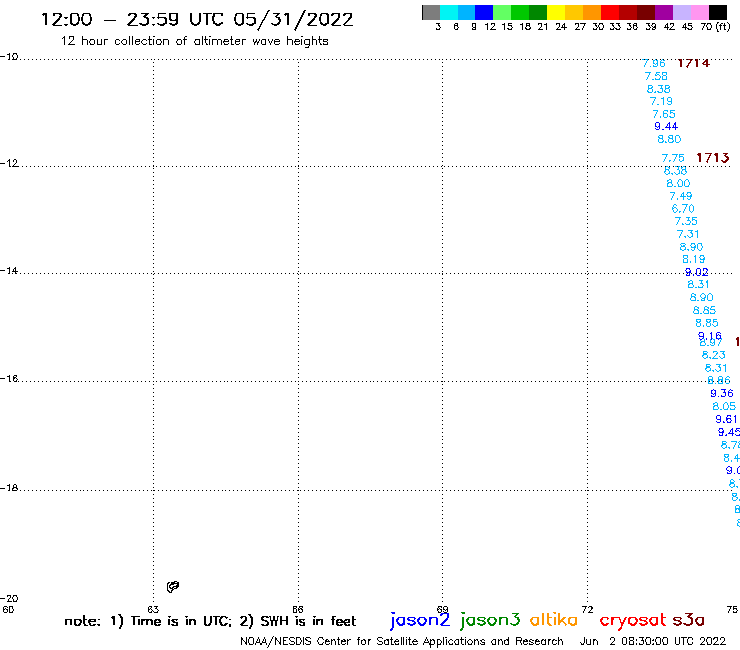
Task: Select the black swatch at the legend end
Action: click(718, 12)
